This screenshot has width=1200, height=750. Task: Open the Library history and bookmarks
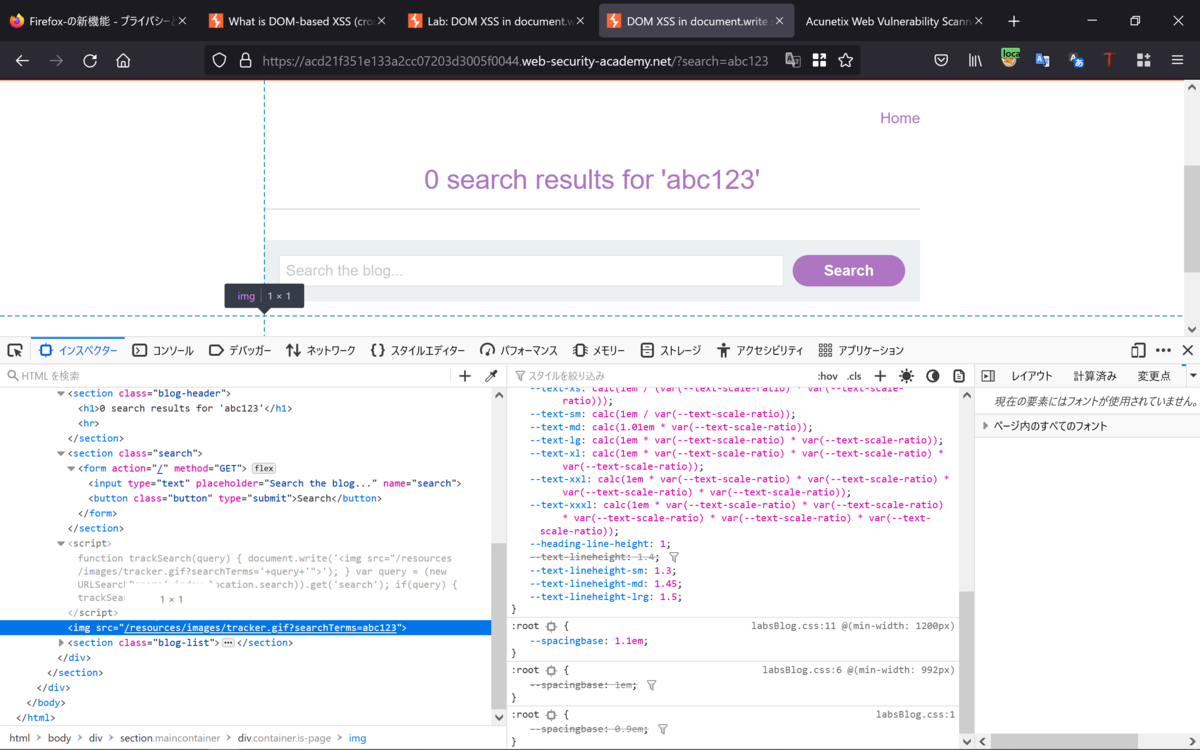point(975,61)
